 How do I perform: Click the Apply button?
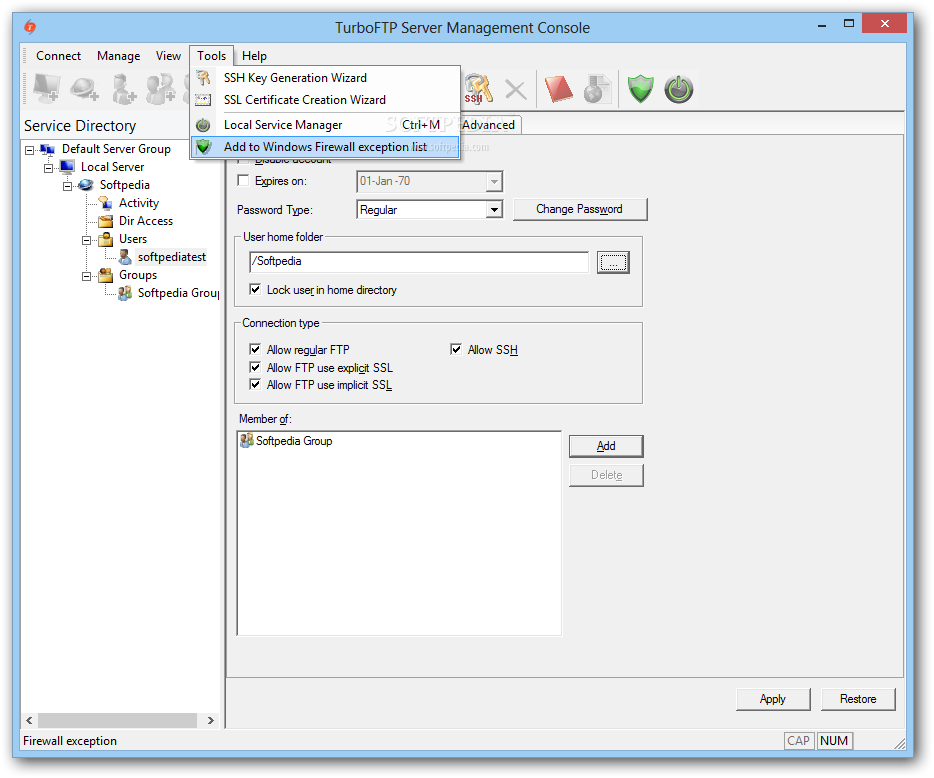(x=773, y=699)
